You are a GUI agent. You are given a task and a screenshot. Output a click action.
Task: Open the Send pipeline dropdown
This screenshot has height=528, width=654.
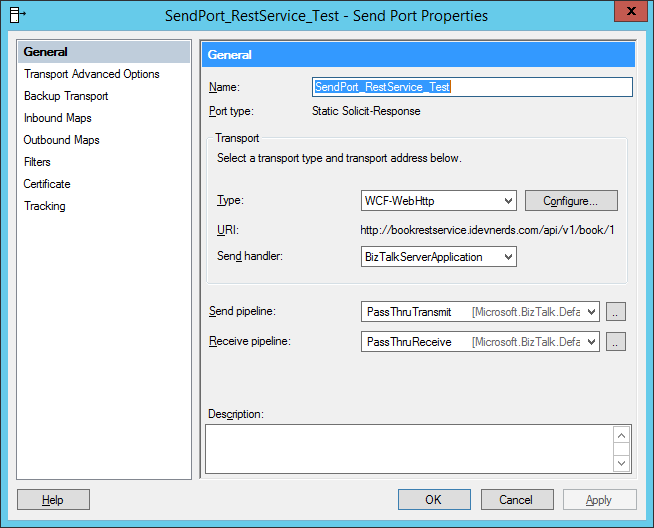[480, 312]
